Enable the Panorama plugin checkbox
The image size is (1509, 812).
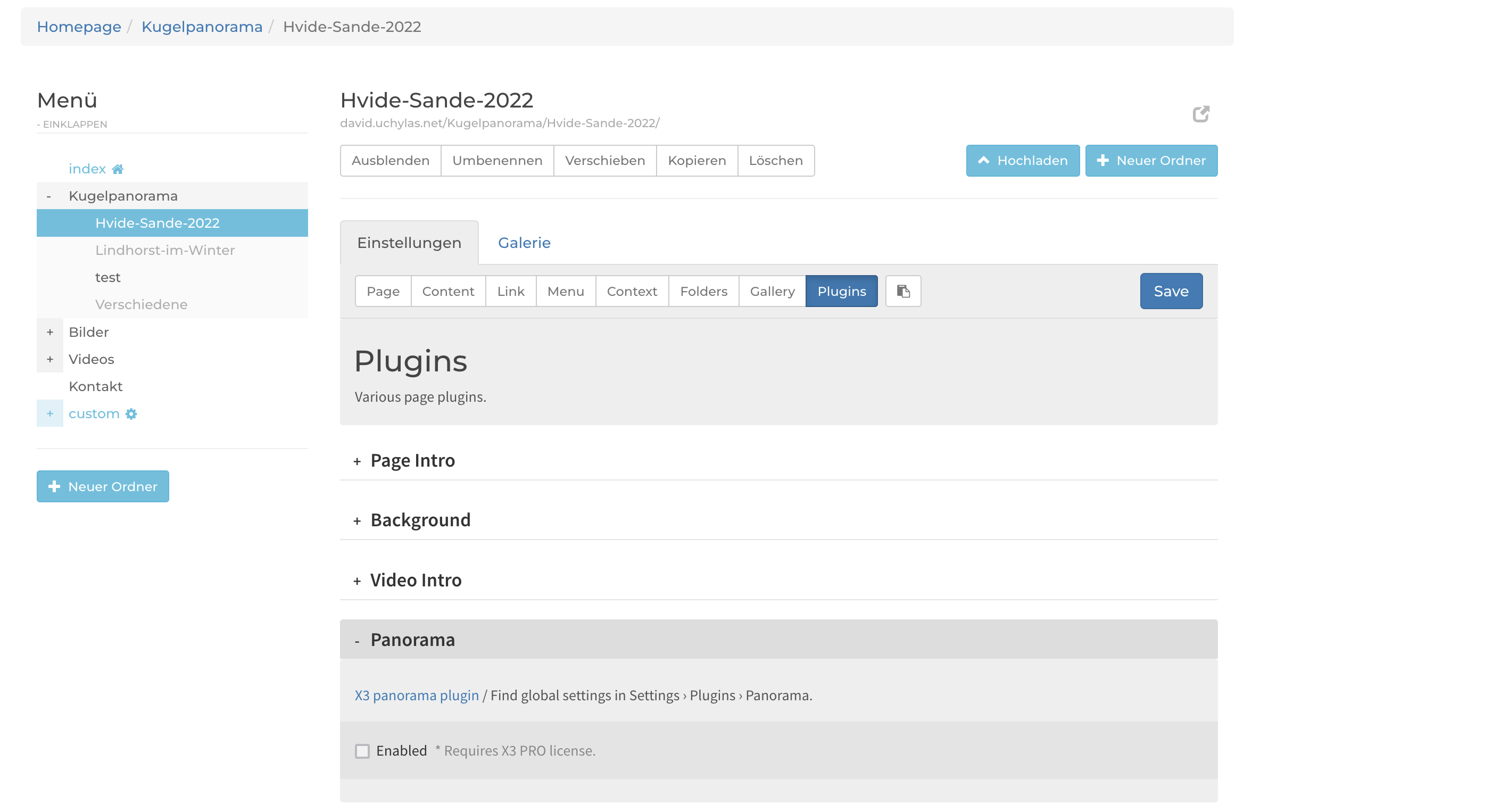click(362, 751)
